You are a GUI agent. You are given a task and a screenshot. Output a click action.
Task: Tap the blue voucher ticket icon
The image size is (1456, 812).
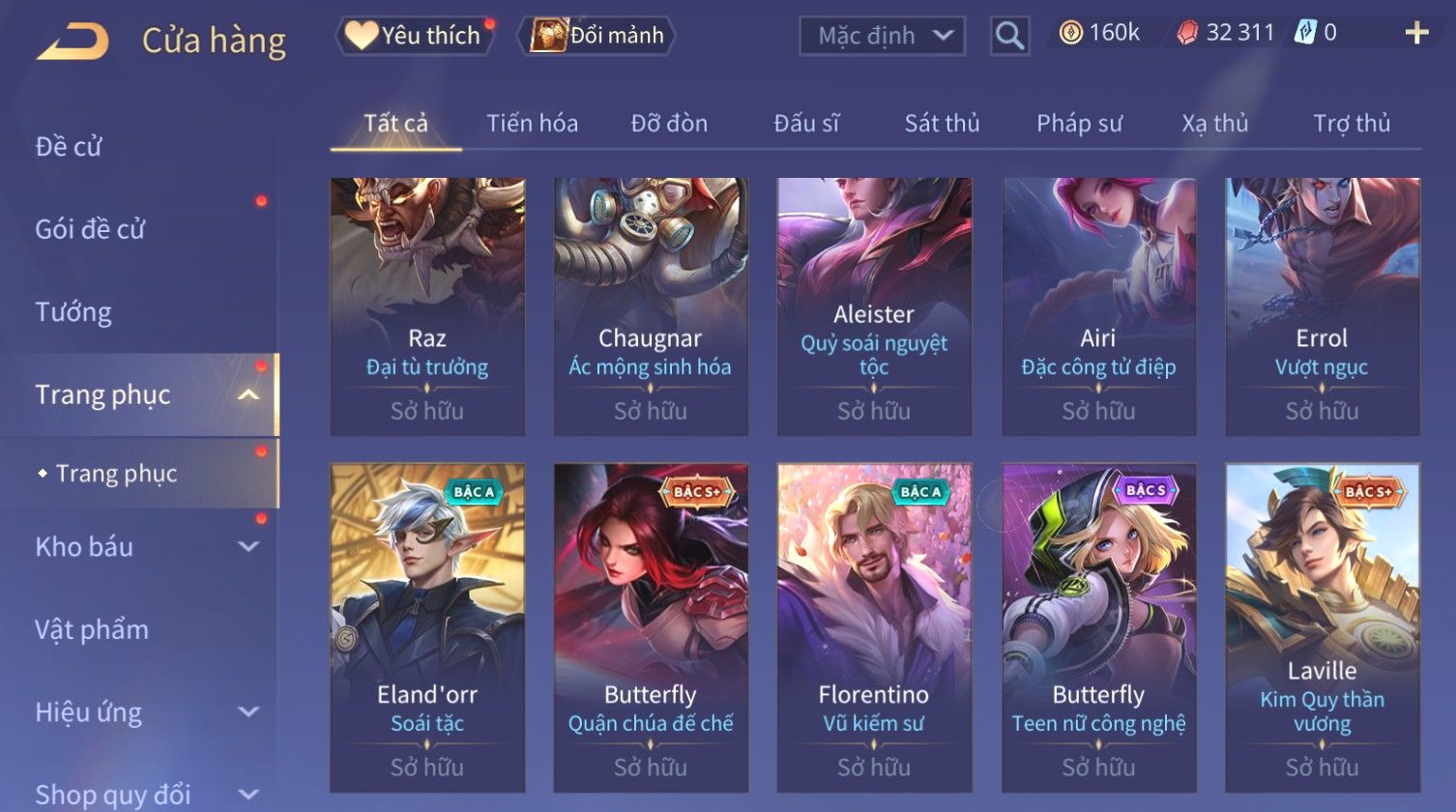coord(1305,33)
